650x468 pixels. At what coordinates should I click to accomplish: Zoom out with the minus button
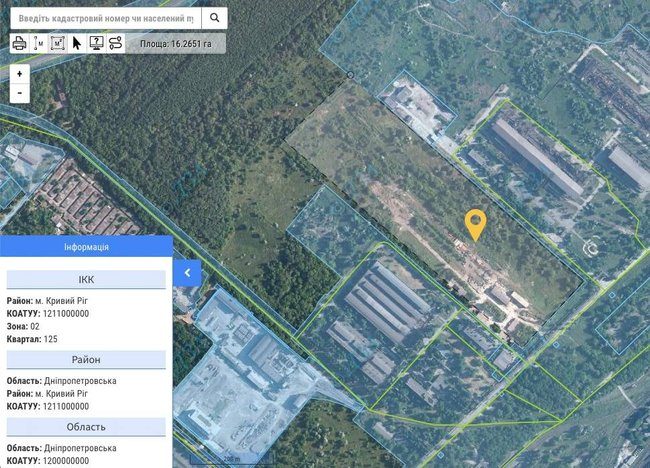point(19,92)
